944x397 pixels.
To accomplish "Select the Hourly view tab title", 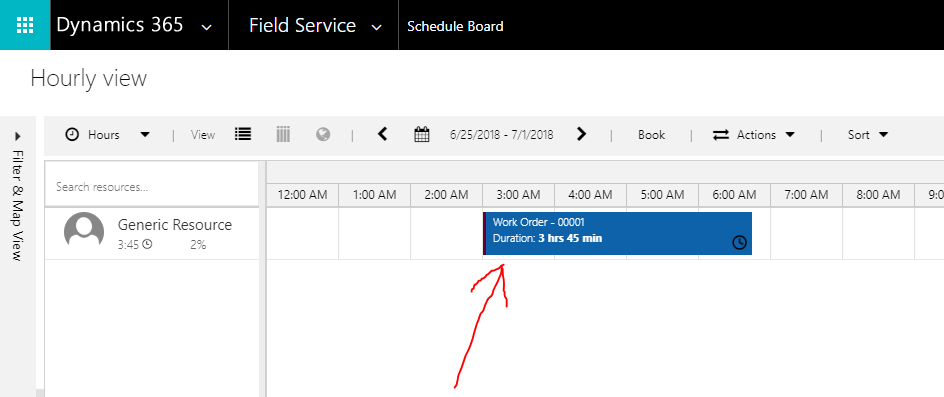I will 88,79.
